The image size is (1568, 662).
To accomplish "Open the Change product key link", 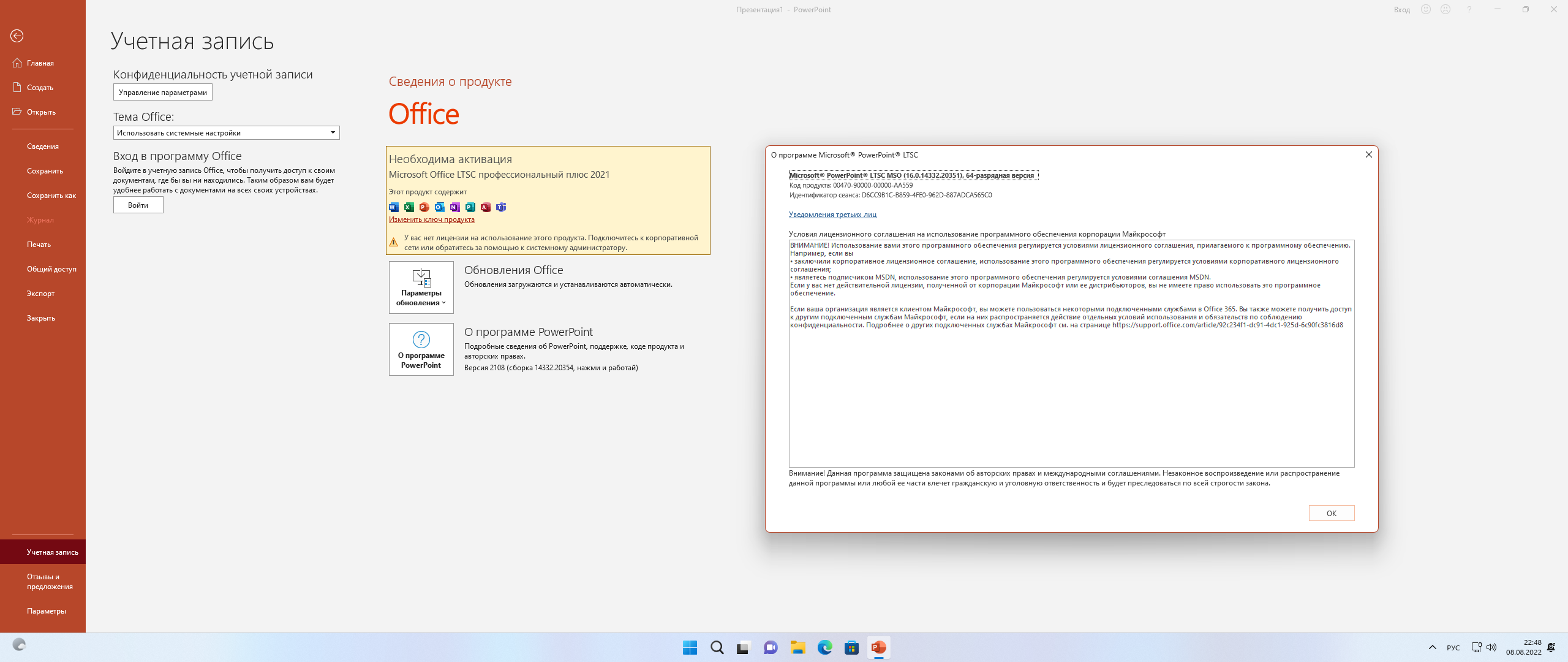I will (x=432, y=219).
